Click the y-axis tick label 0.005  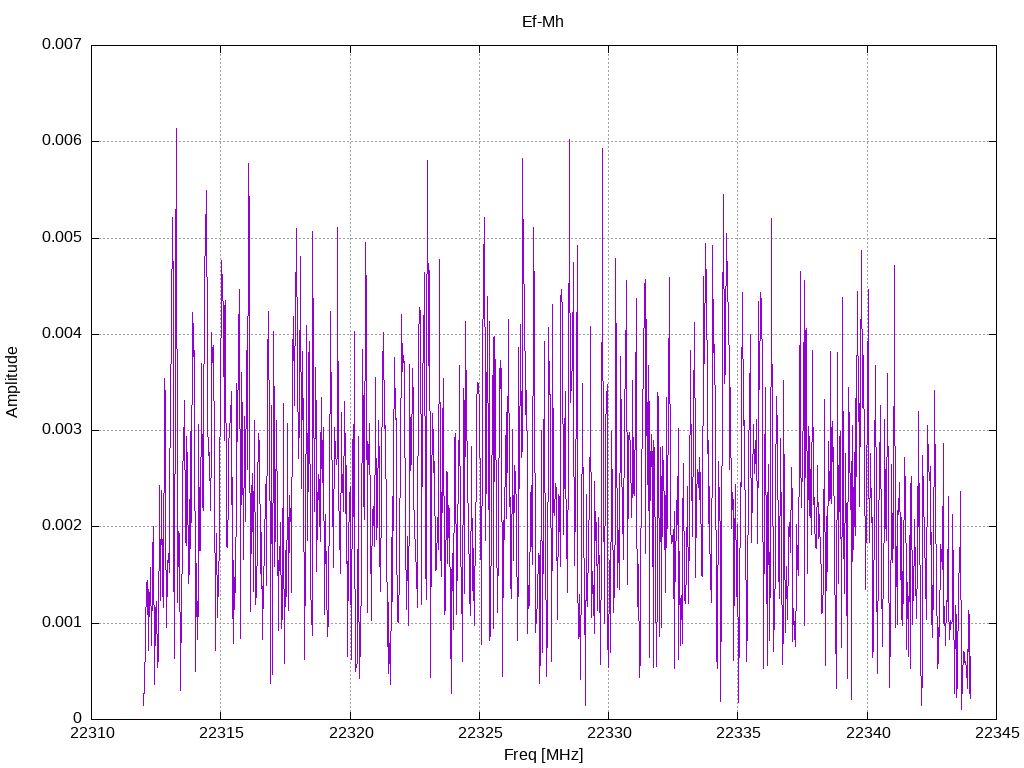pyautogui.click(x=62, y=237)
